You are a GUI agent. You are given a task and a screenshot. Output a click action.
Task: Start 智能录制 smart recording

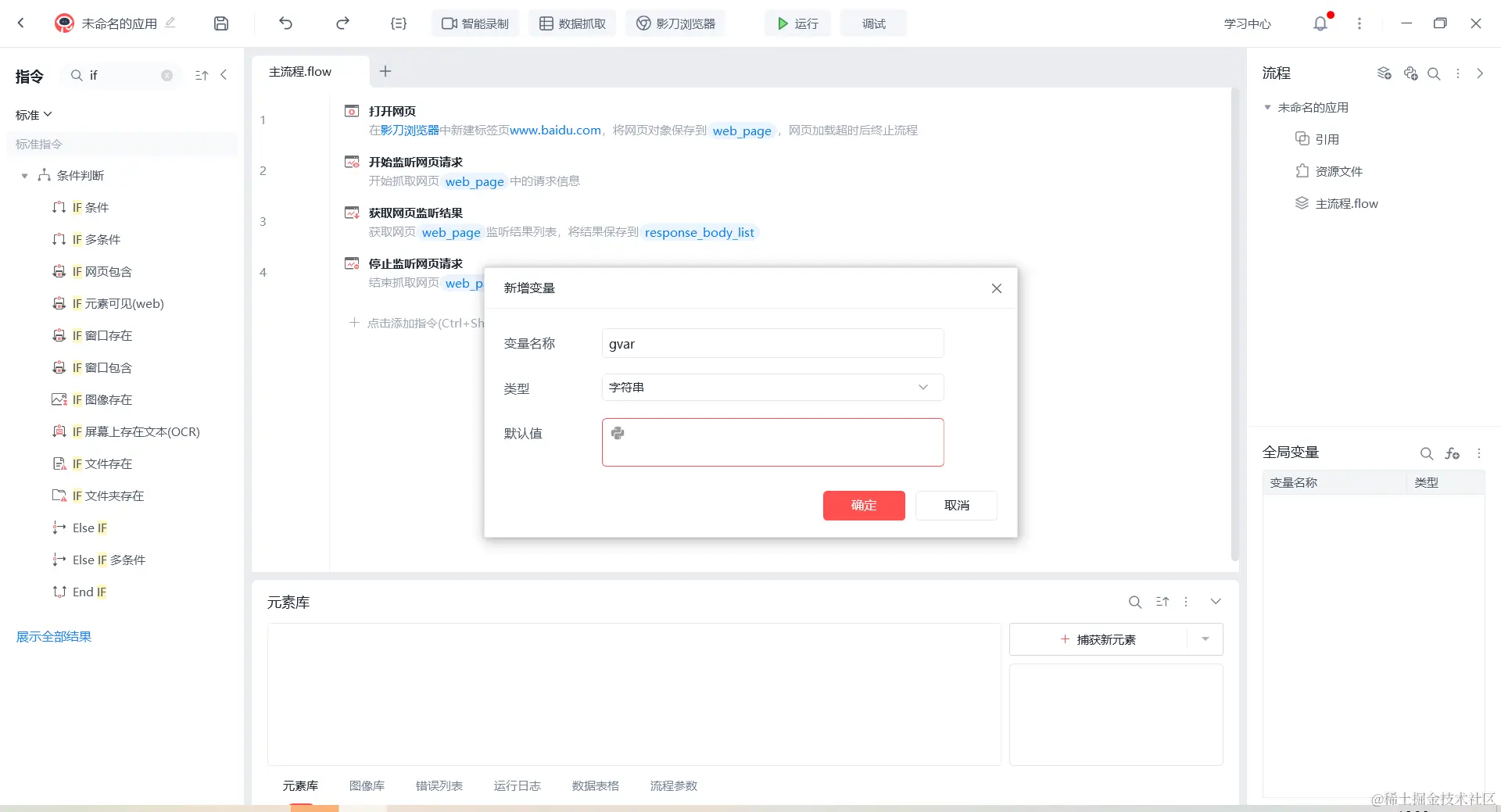coord(475,23)
